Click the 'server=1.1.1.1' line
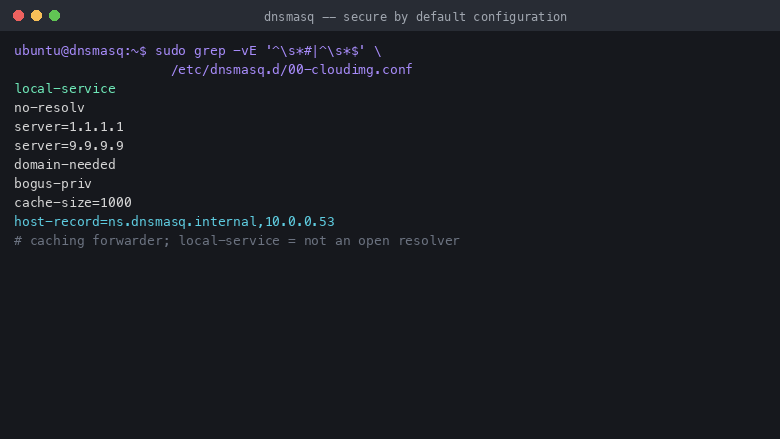 [x=69, y=127]
